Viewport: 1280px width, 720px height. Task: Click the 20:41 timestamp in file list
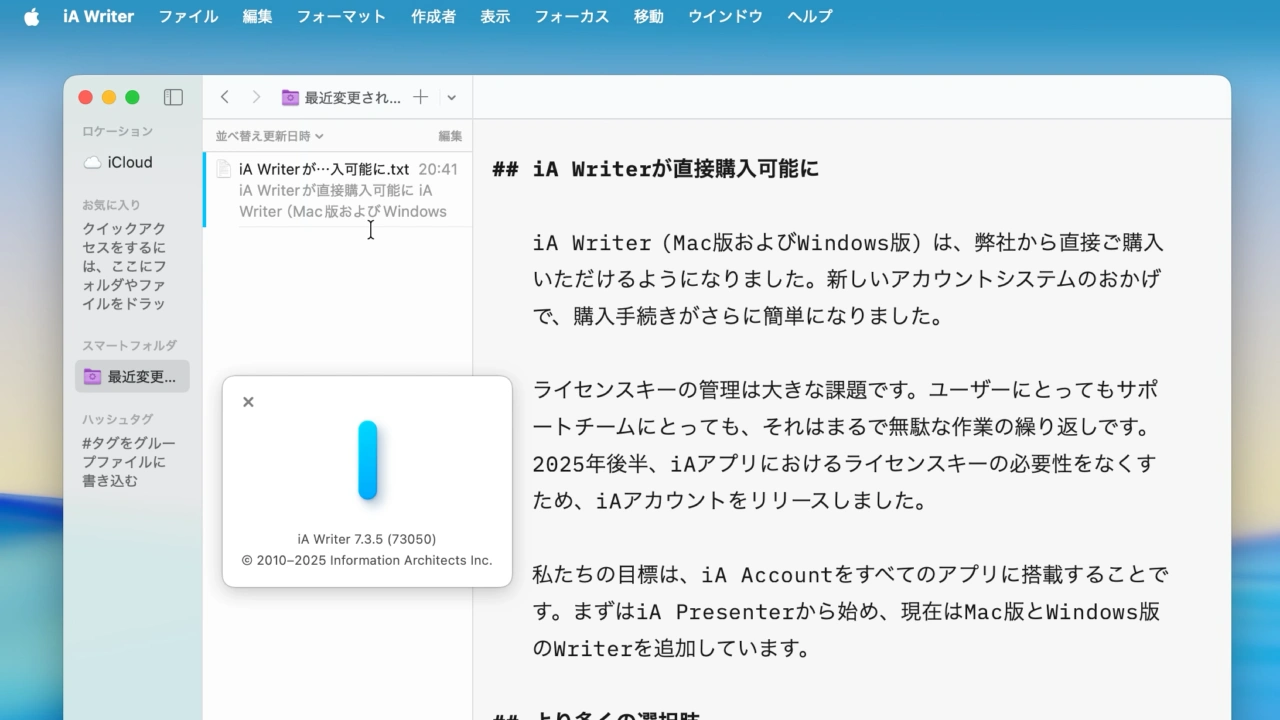click(438, 169)
